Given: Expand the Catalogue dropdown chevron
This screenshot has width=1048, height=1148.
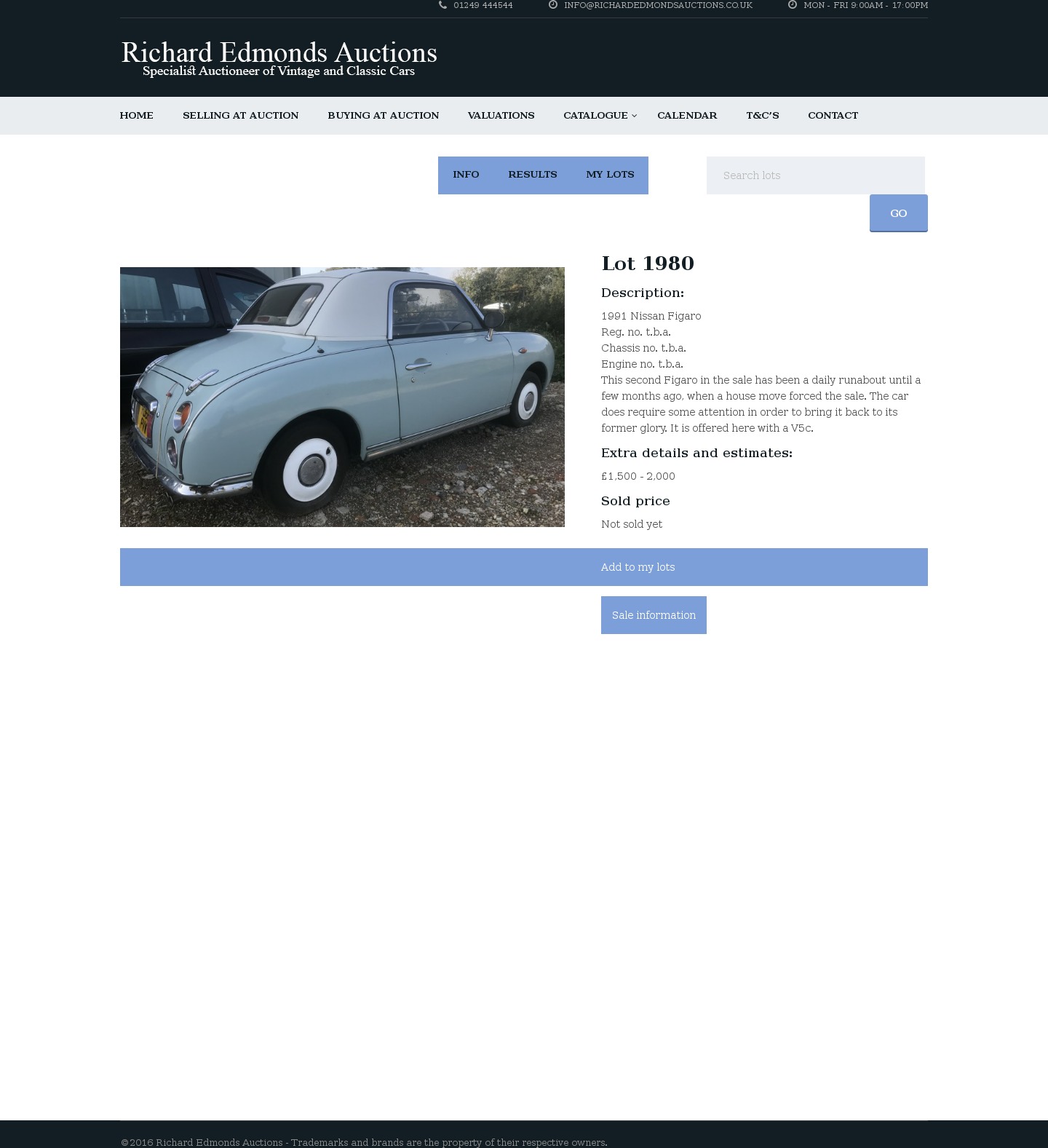Looking at the screenshot, I should tap(634, 116).
